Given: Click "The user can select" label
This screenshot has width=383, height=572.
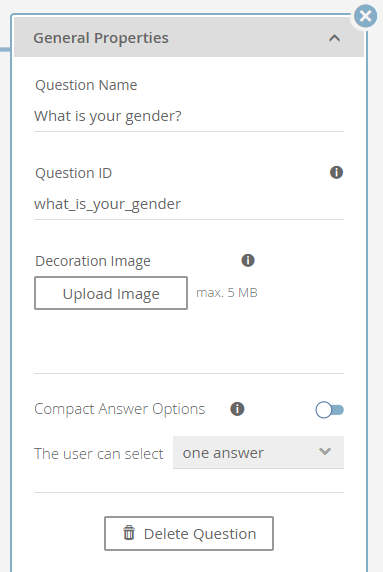Looking at the screenshot, I should pos(99,453).
